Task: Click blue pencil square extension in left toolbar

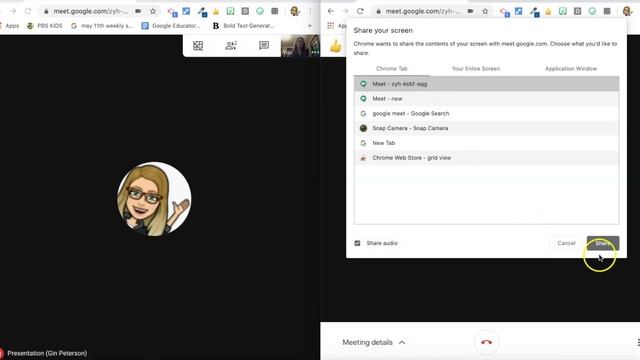Action: pos(187,11)
